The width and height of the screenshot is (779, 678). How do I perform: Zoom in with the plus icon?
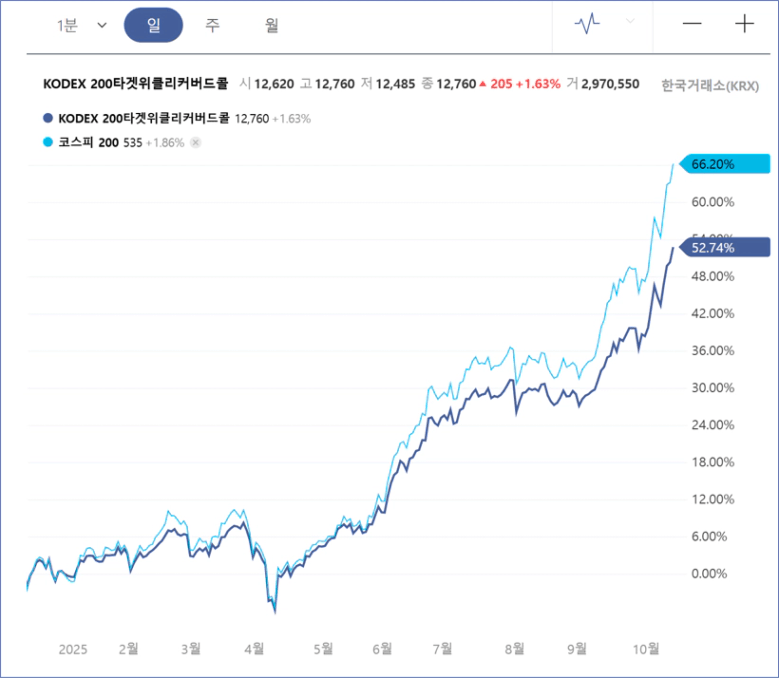coord(744,25)
